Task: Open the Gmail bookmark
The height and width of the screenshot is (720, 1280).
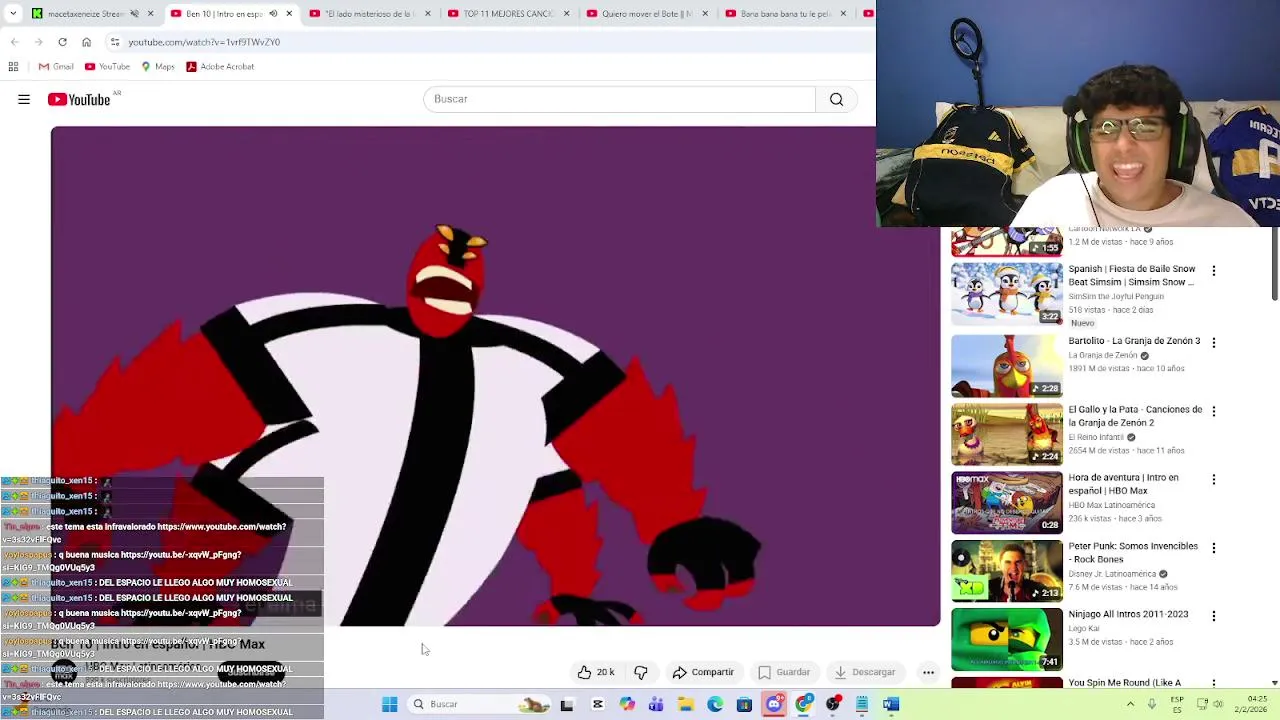Action: pos(56,66)
